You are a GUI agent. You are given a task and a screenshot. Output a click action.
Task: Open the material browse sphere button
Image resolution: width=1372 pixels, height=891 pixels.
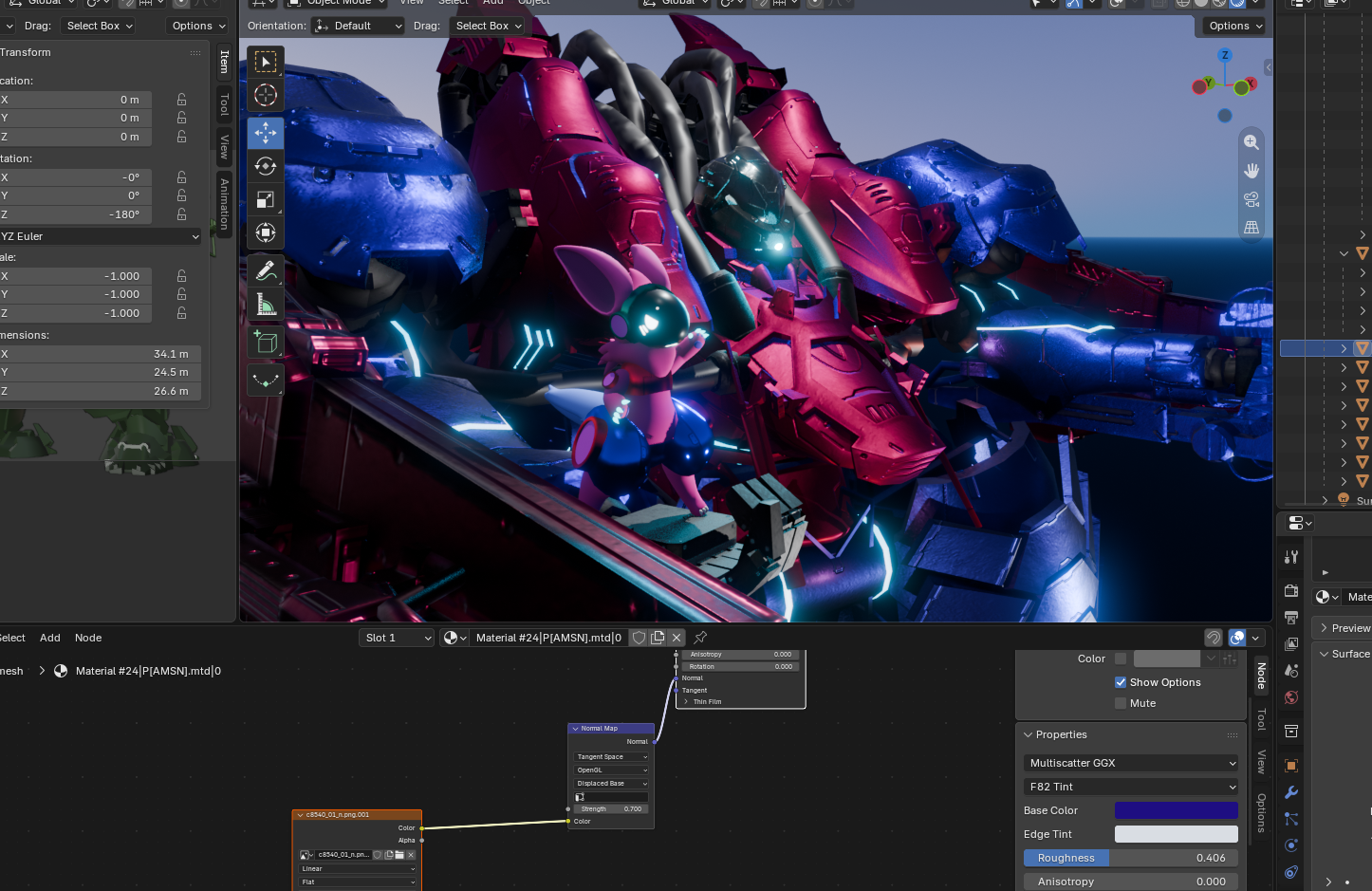[x=455, y=638]
